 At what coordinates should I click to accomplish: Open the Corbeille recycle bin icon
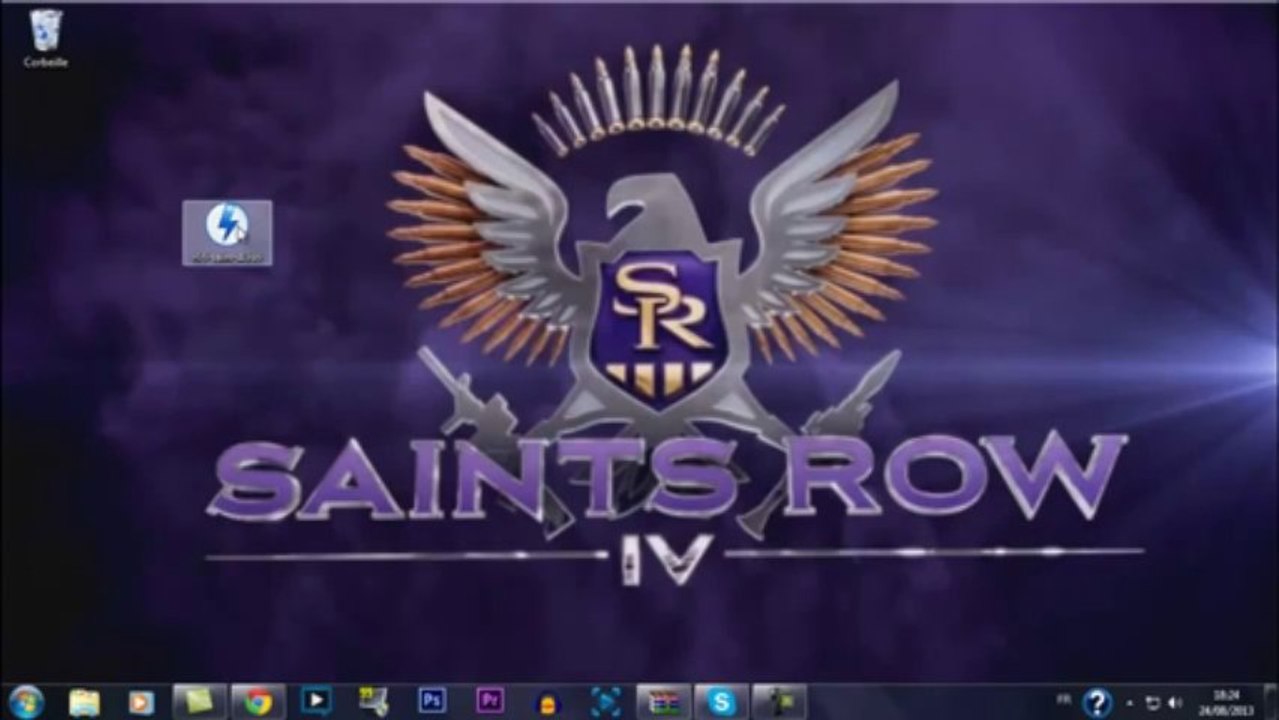tap(46, 38)
